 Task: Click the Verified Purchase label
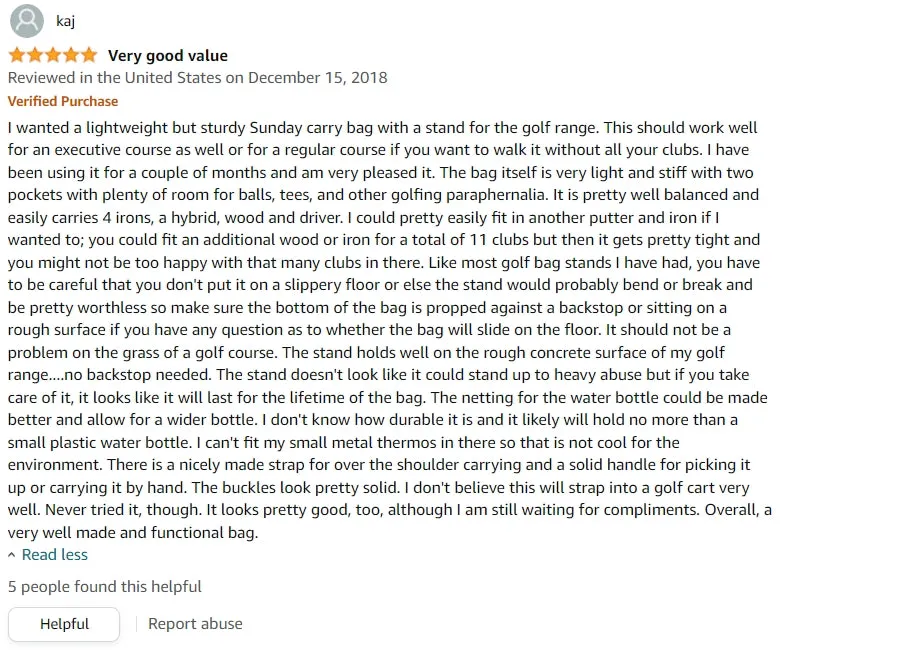[x=63, y=101]
